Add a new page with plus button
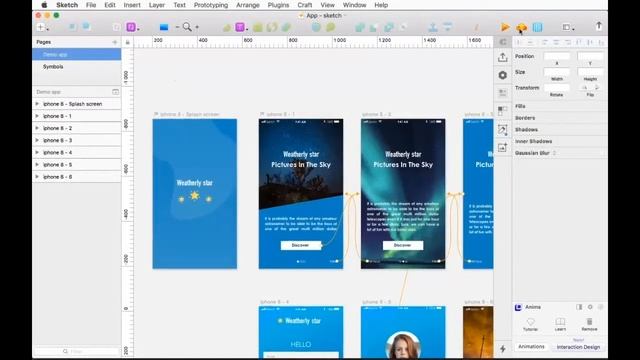The height and width of the screenshot is (360, 640). (x=115, y=42)
